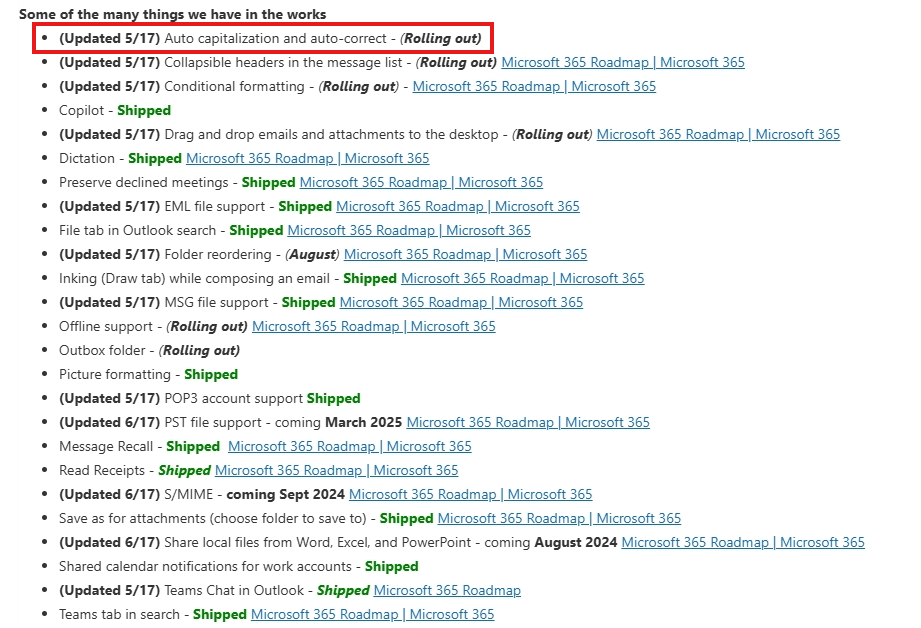Open the Collapsible headers roadmap link
921x628 pixels.
(x=625, y=62)
